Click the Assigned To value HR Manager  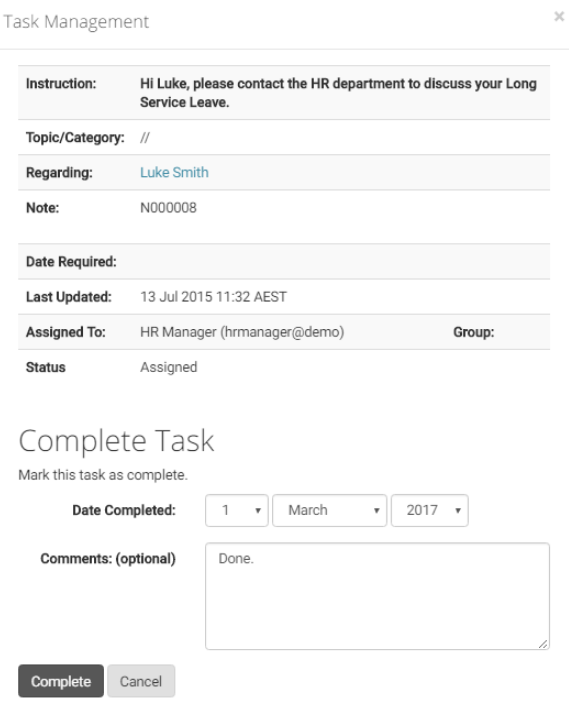point(242,332)
